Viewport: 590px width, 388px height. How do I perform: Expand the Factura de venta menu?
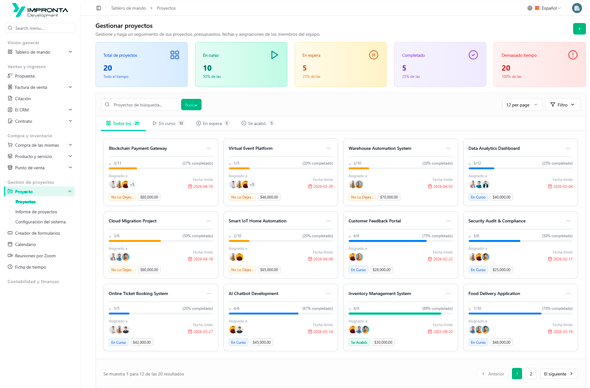click(40, 87)
